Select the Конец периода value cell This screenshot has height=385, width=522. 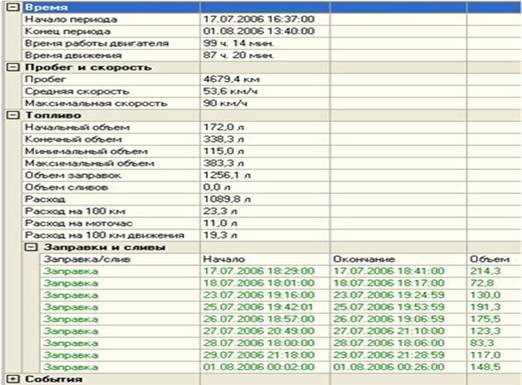(x=265, y=31)
